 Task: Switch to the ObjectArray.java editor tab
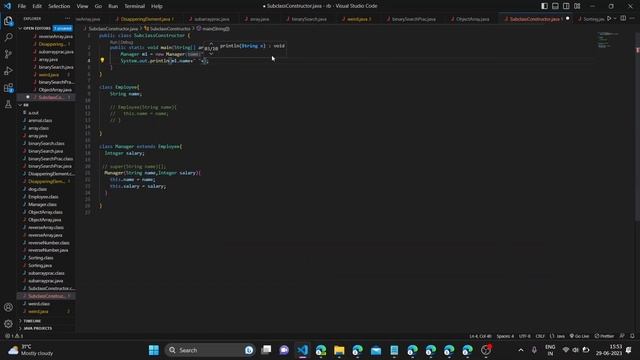click(473, 19)
